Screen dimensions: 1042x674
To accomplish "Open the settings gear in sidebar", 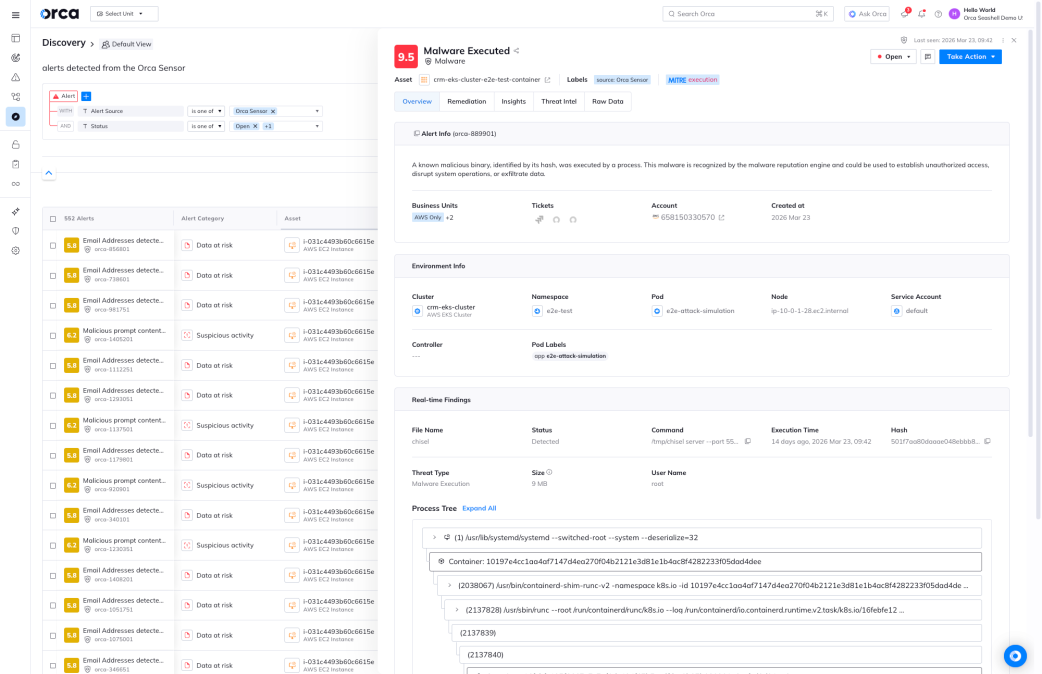I will (15, 251).
